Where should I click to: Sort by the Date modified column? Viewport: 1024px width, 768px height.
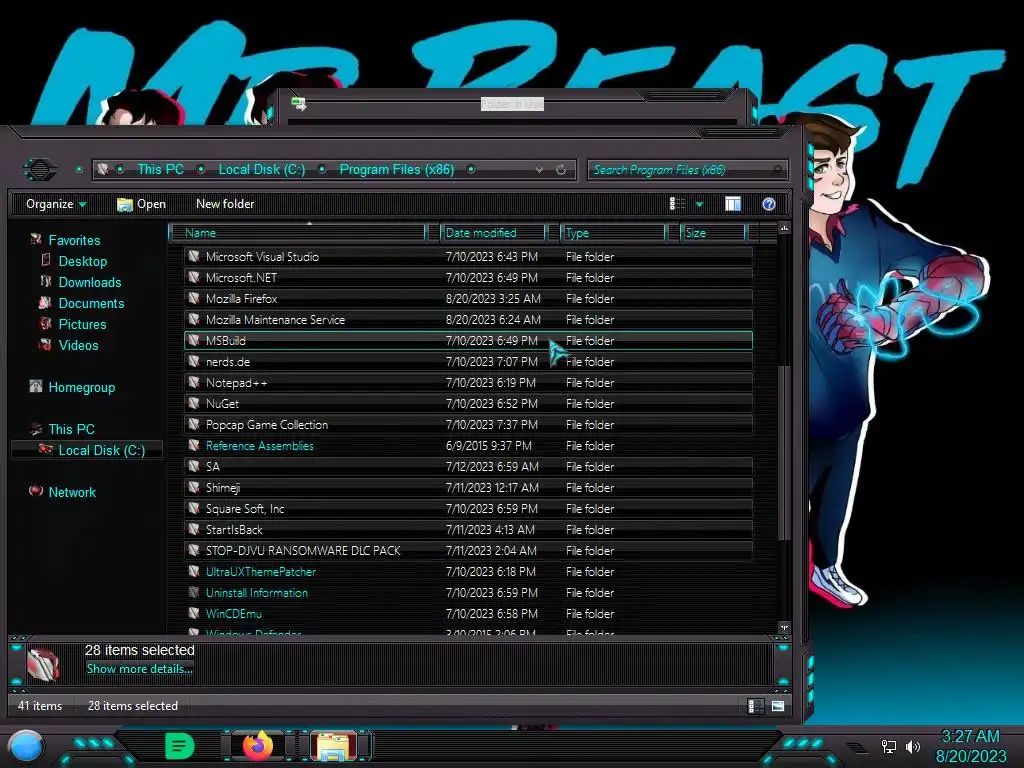(x=493, y=232)
